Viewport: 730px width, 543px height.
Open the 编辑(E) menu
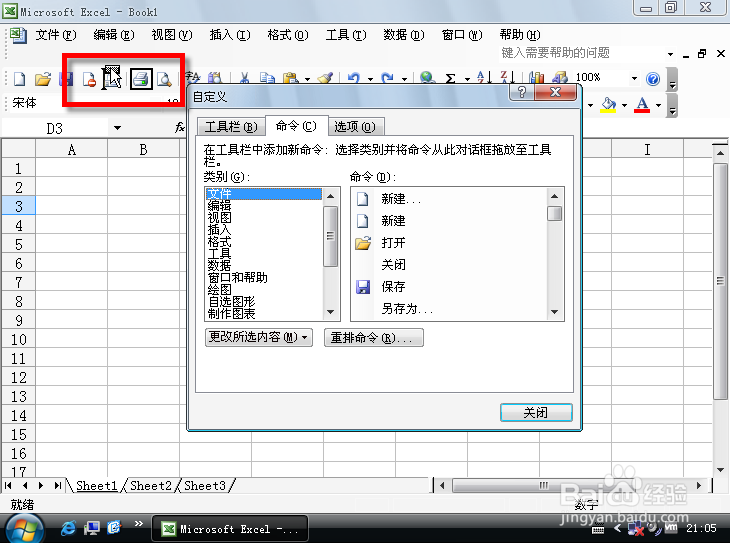pyautogui.click(x=113, y=35)
